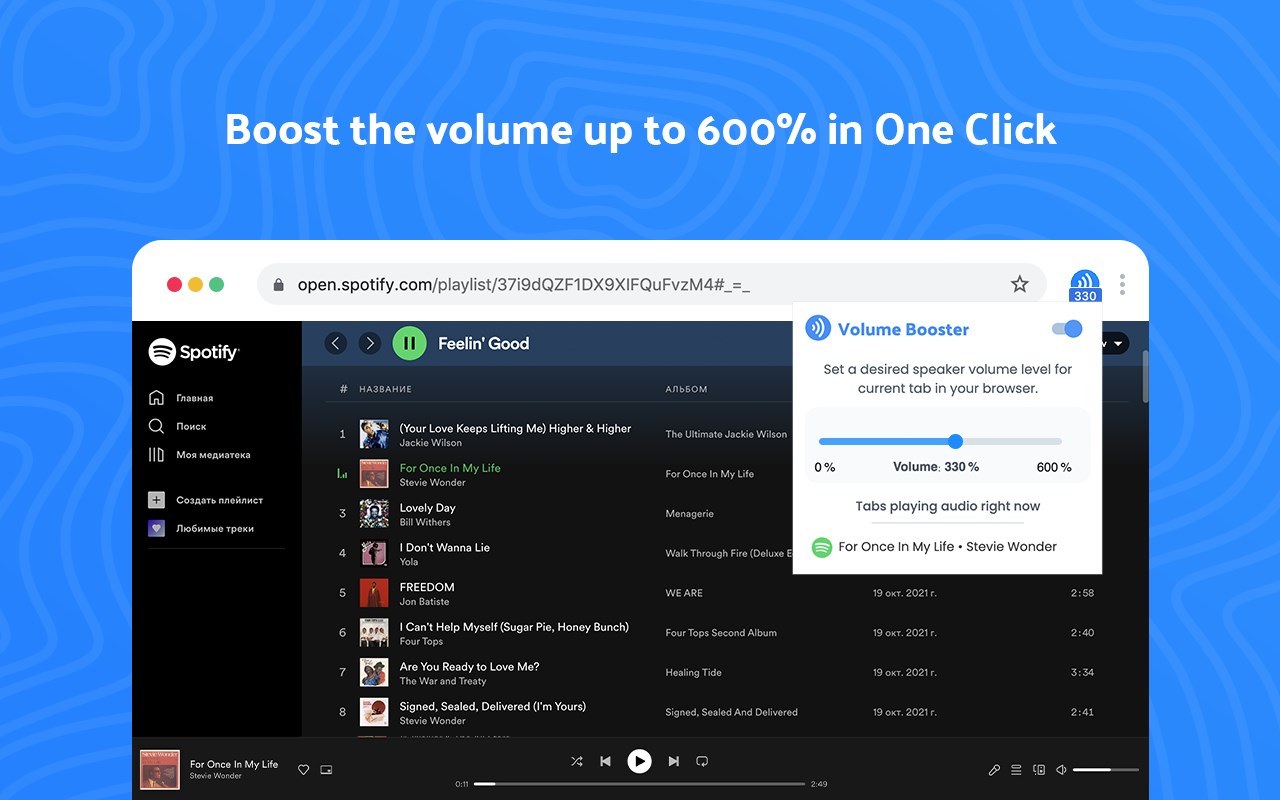Open the play queue icon

tap(1016, 770)
